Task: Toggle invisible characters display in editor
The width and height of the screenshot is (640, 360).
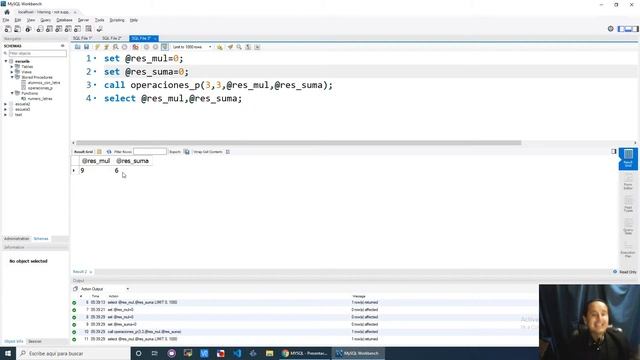Action: click(x=248, y=47)
